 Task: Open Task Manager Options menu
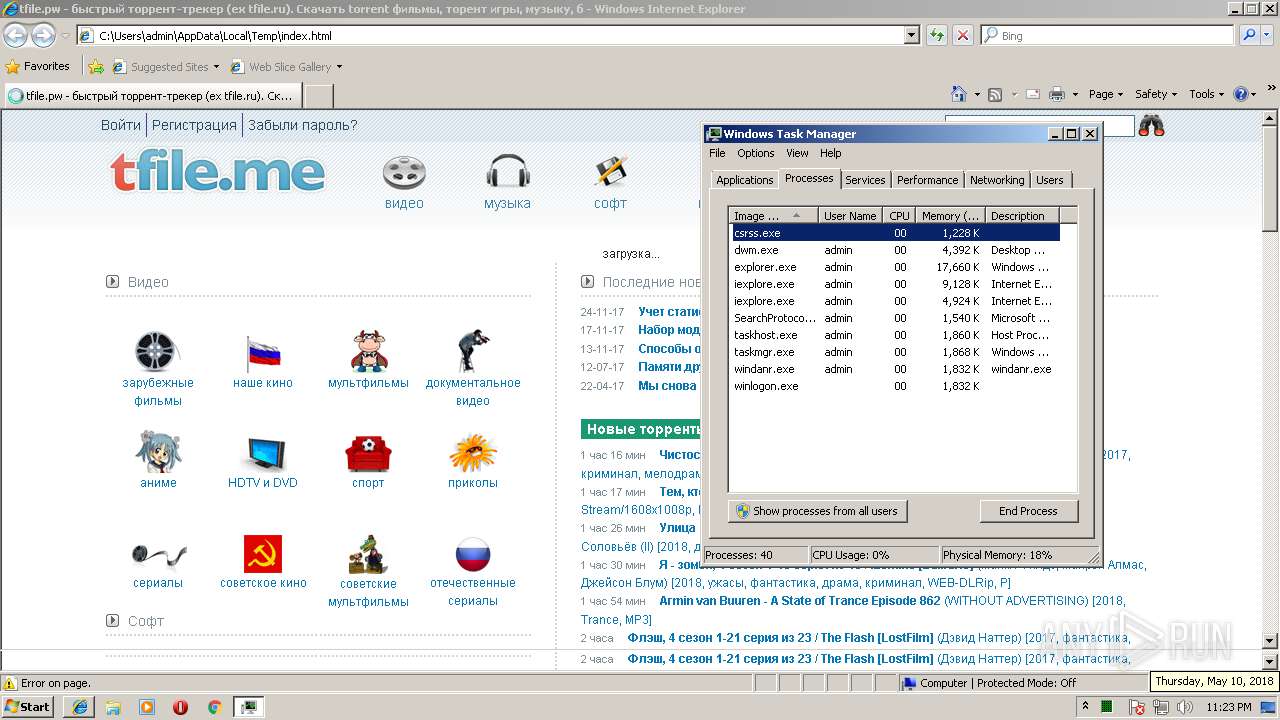[x=756, y=153]
